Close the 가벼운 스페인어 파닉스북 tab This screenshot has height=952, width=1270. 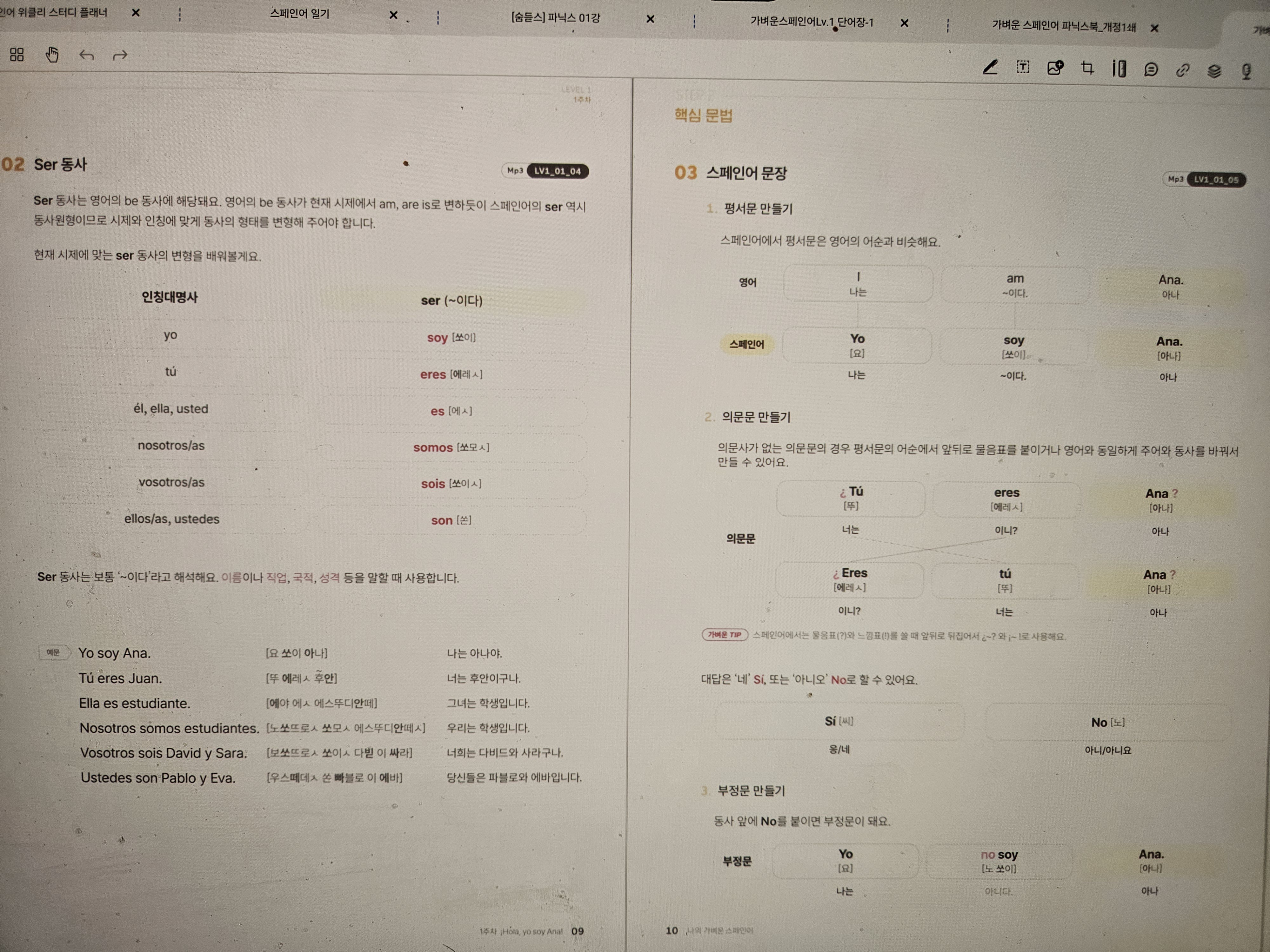(1154, 28)
